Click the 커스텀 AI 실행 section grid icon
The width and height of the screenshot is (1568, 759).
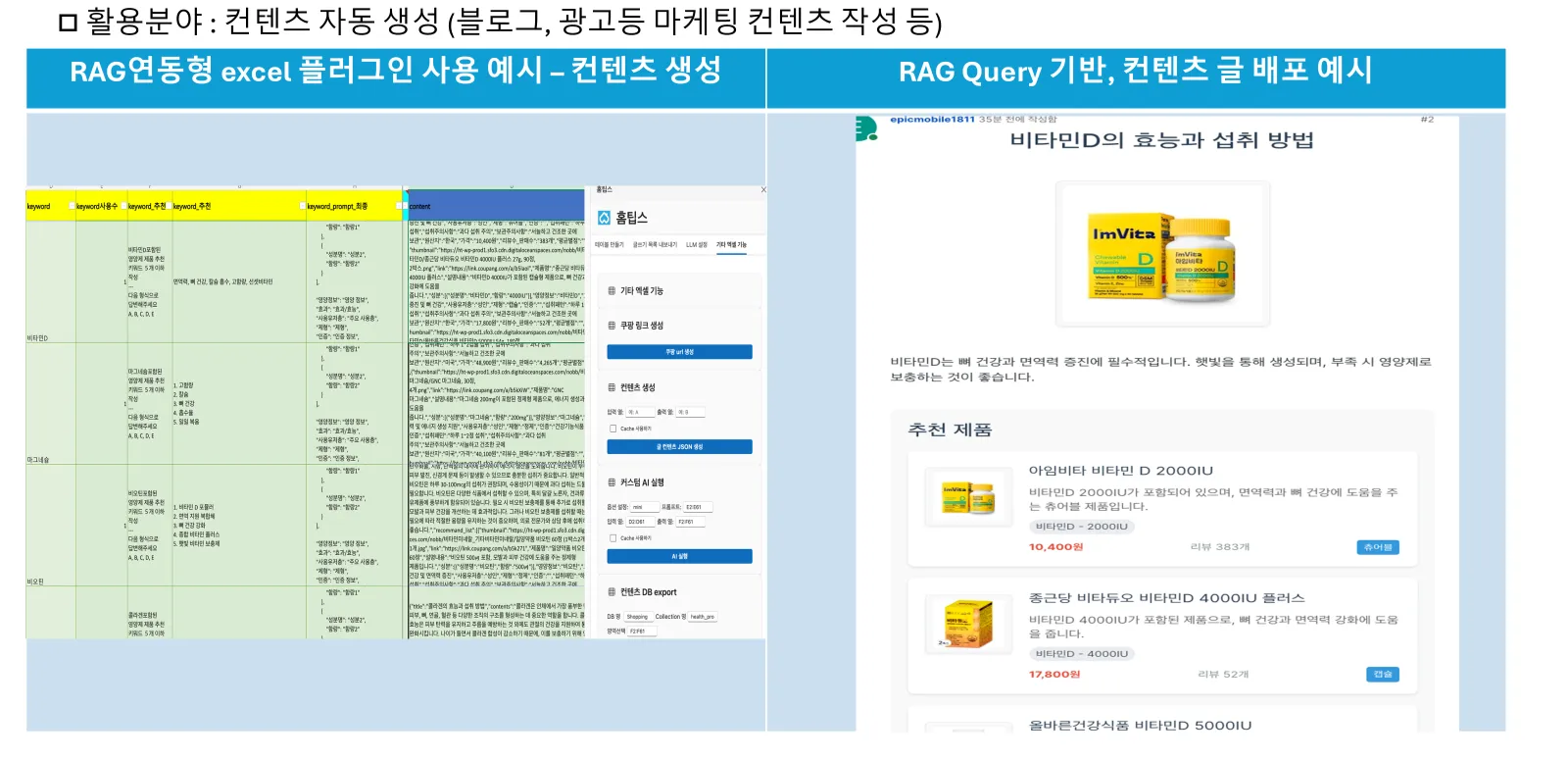[x=612, y=482]
